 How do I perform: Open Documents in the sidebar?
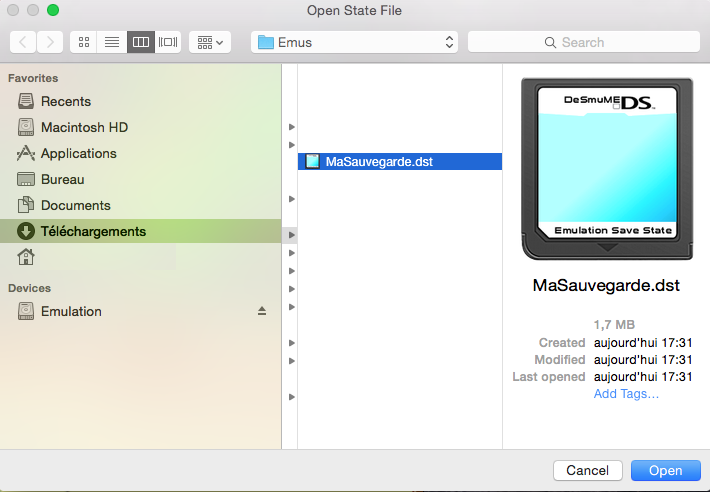point(140,205)
